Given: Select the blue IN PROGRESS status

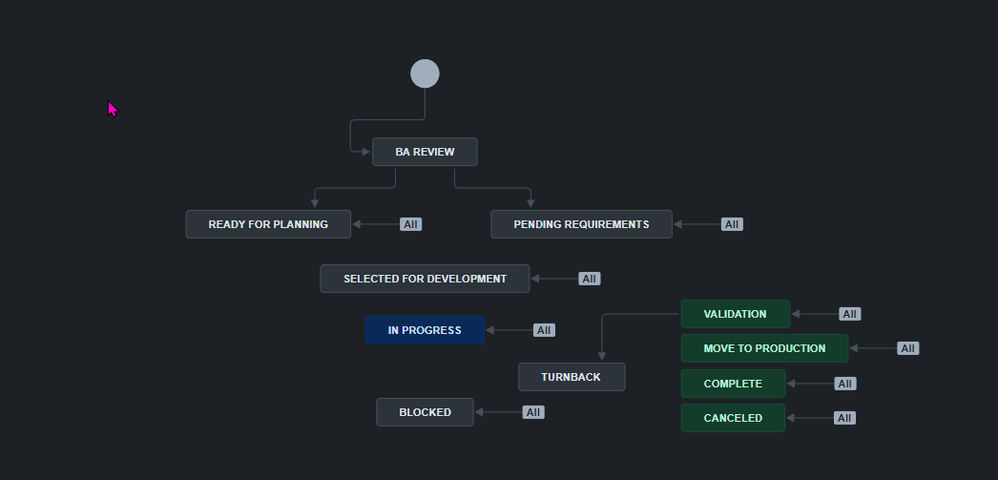Looking at the screenshot, I should pos(425,330).
